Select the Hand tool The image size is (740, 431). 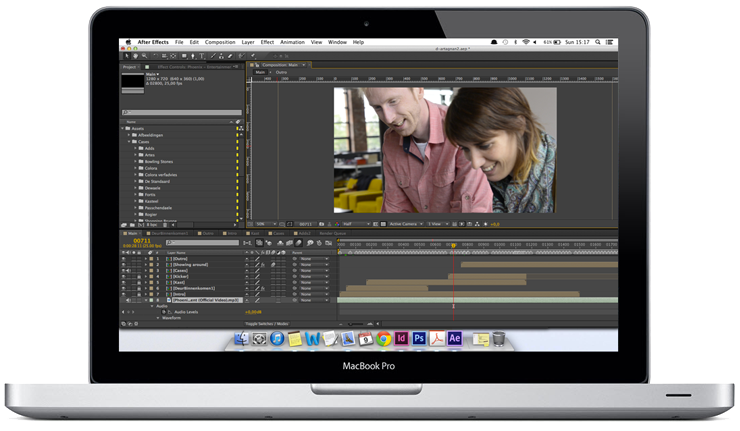[135, 56]
